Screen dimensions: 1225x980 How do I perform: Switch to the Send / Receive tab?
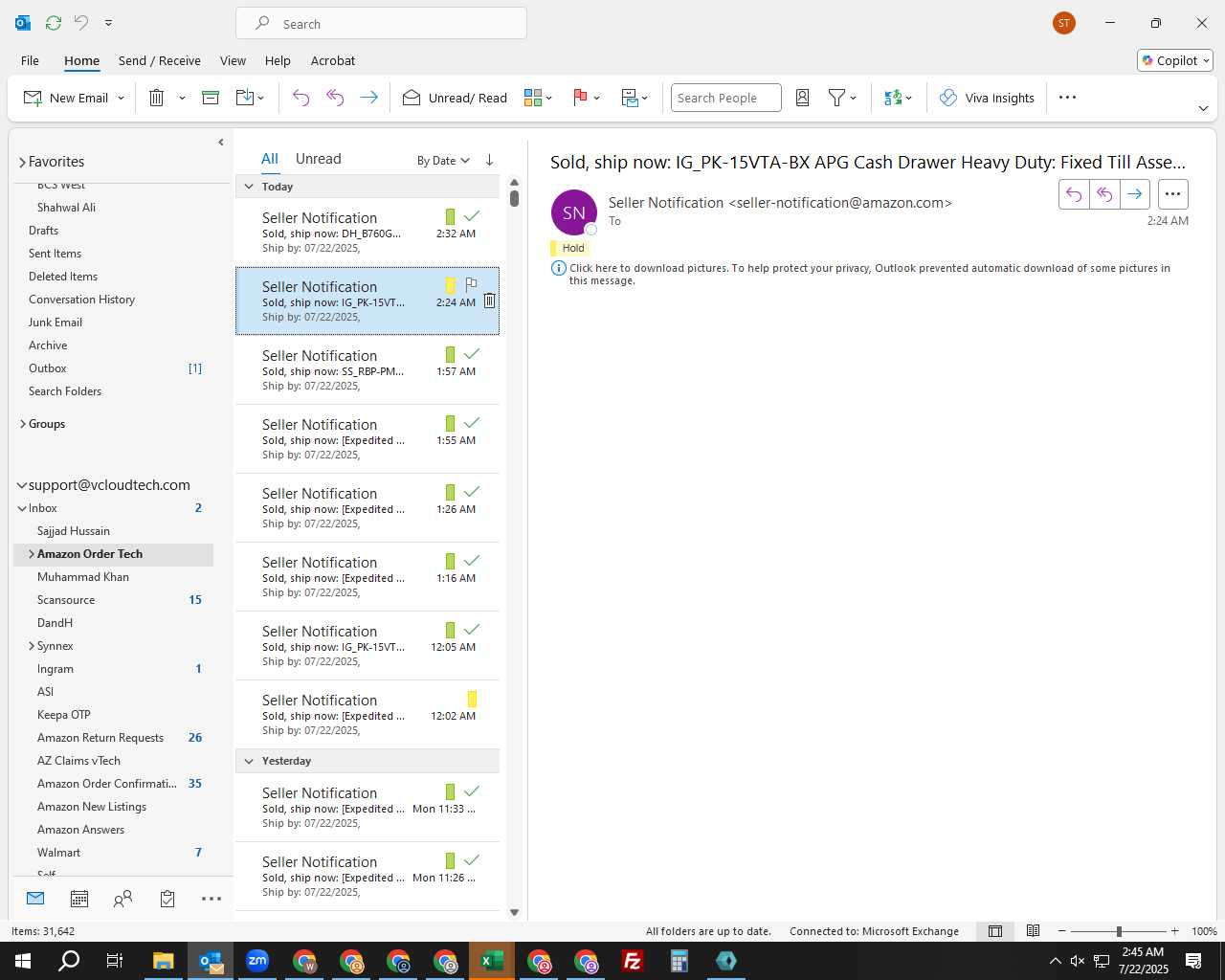click(x=160, y=60)
